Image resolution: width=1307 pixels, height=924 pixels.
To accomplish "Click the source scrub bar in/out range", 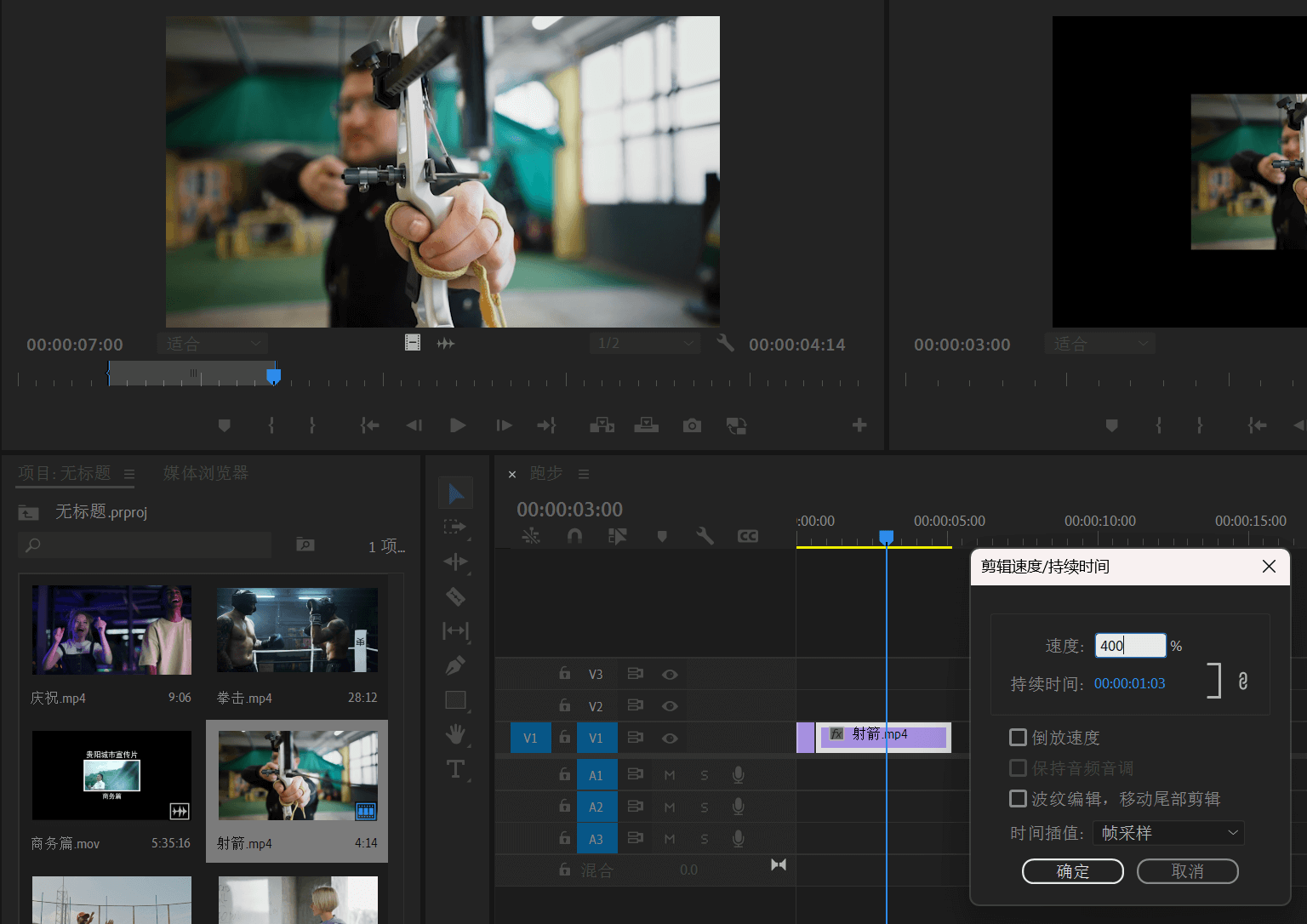I will click(191, 374).
